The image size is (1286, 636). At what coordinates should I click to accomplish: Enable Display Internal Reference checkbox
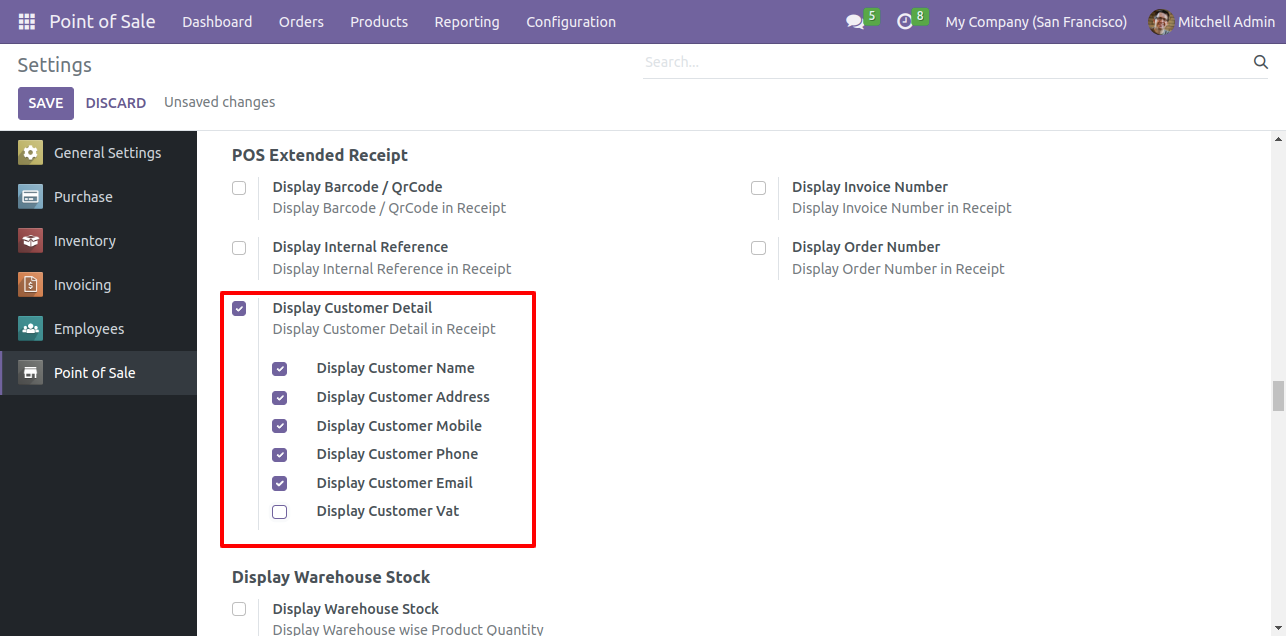[x=239, y=248]
